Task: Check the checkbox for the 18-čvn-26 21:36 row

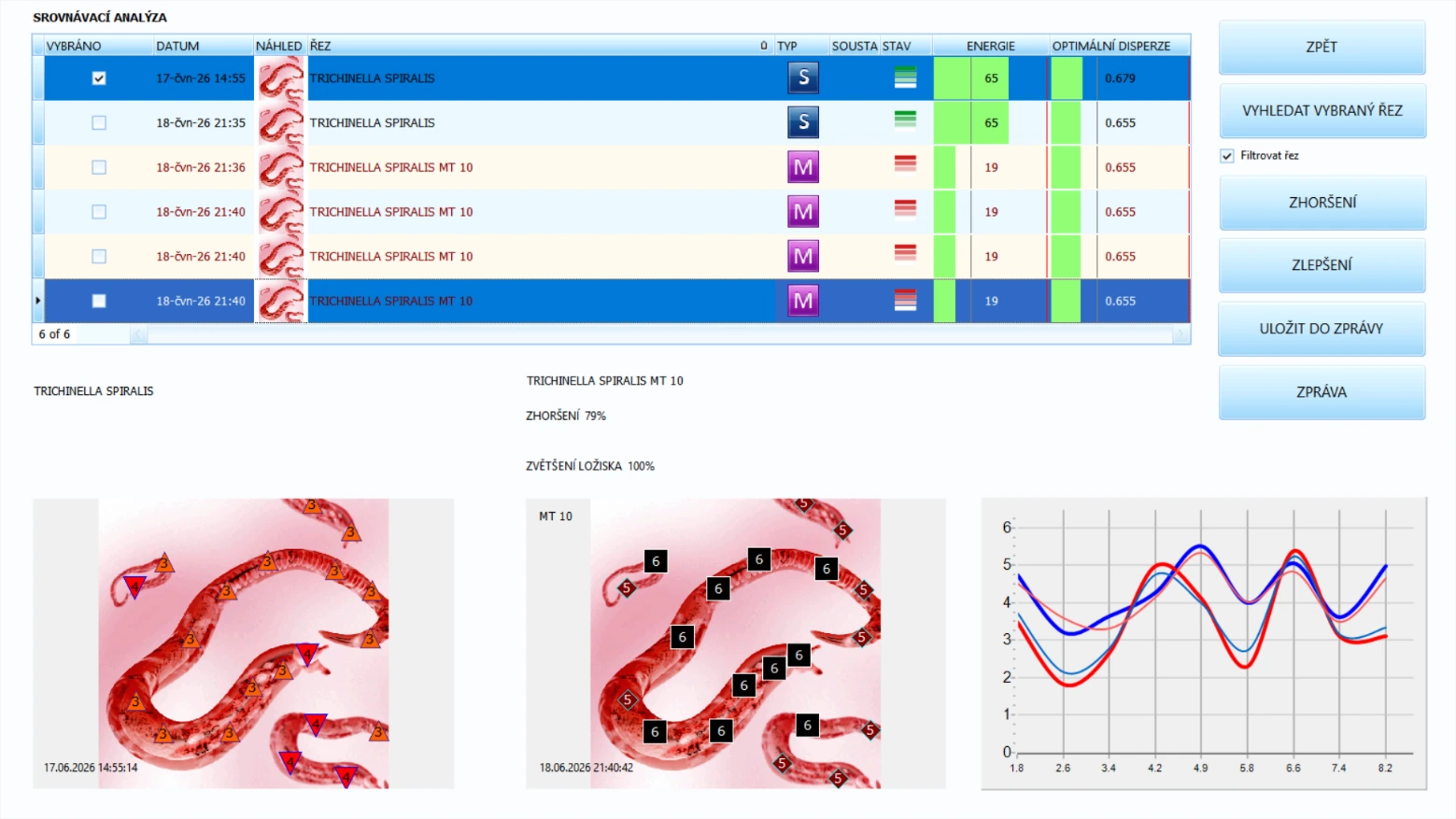Action: click(x=99, y=167)
